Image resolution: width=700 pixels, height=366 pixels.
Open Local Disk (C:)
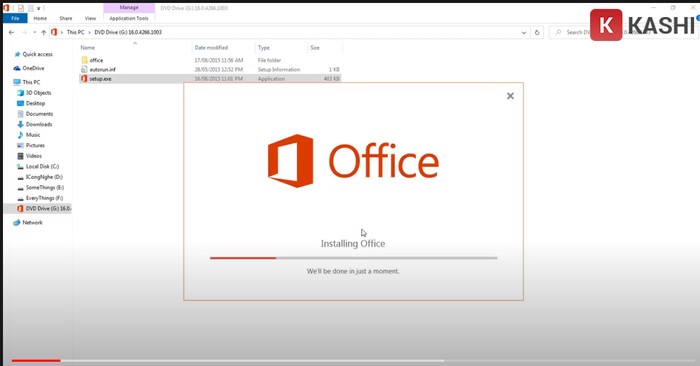42,166
